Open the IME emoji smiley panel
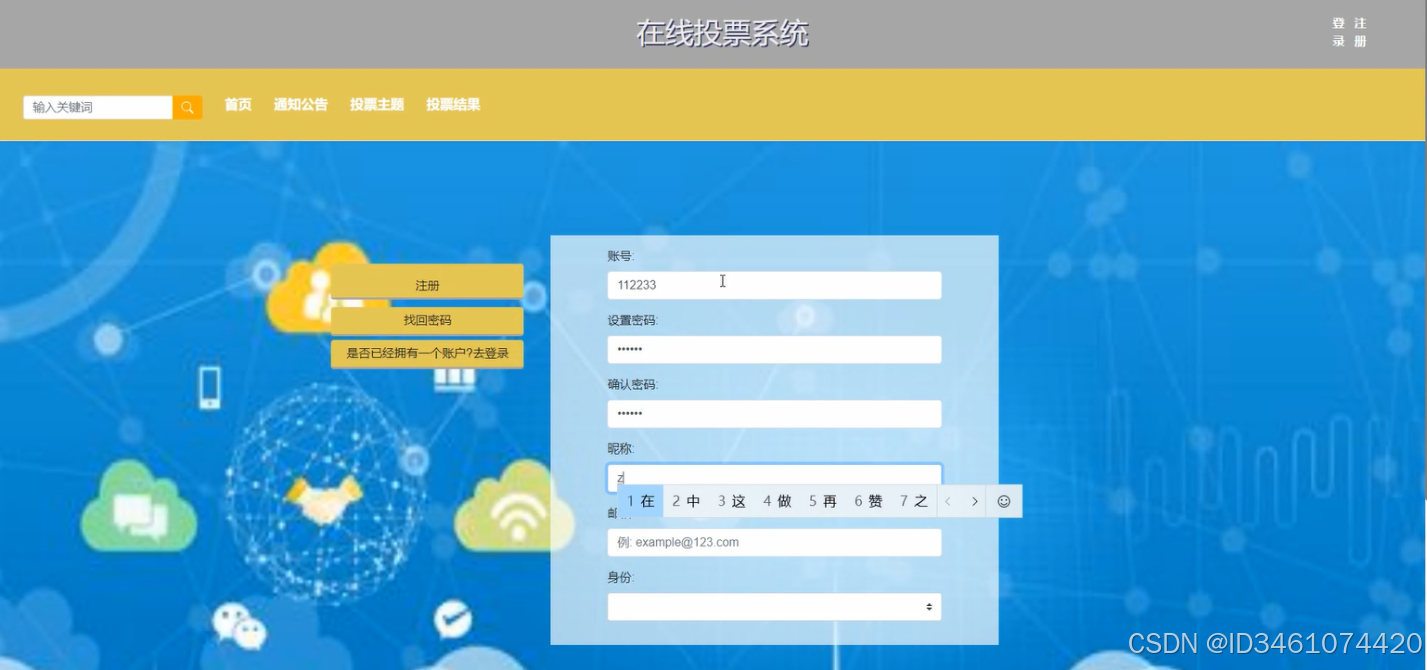 (x=1004, y=501)
